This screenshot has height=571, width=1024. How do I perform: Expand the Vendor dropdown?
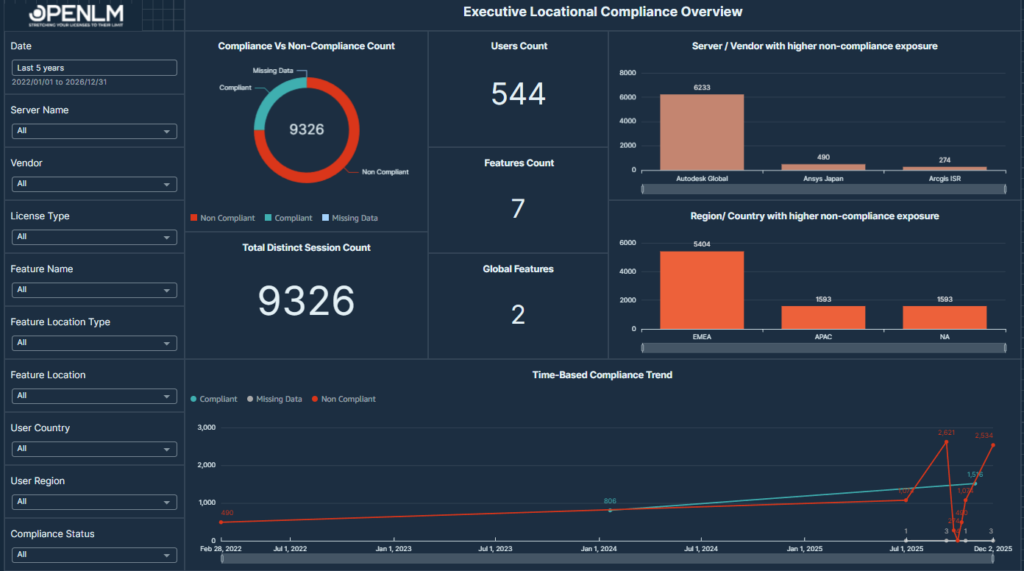94,184
